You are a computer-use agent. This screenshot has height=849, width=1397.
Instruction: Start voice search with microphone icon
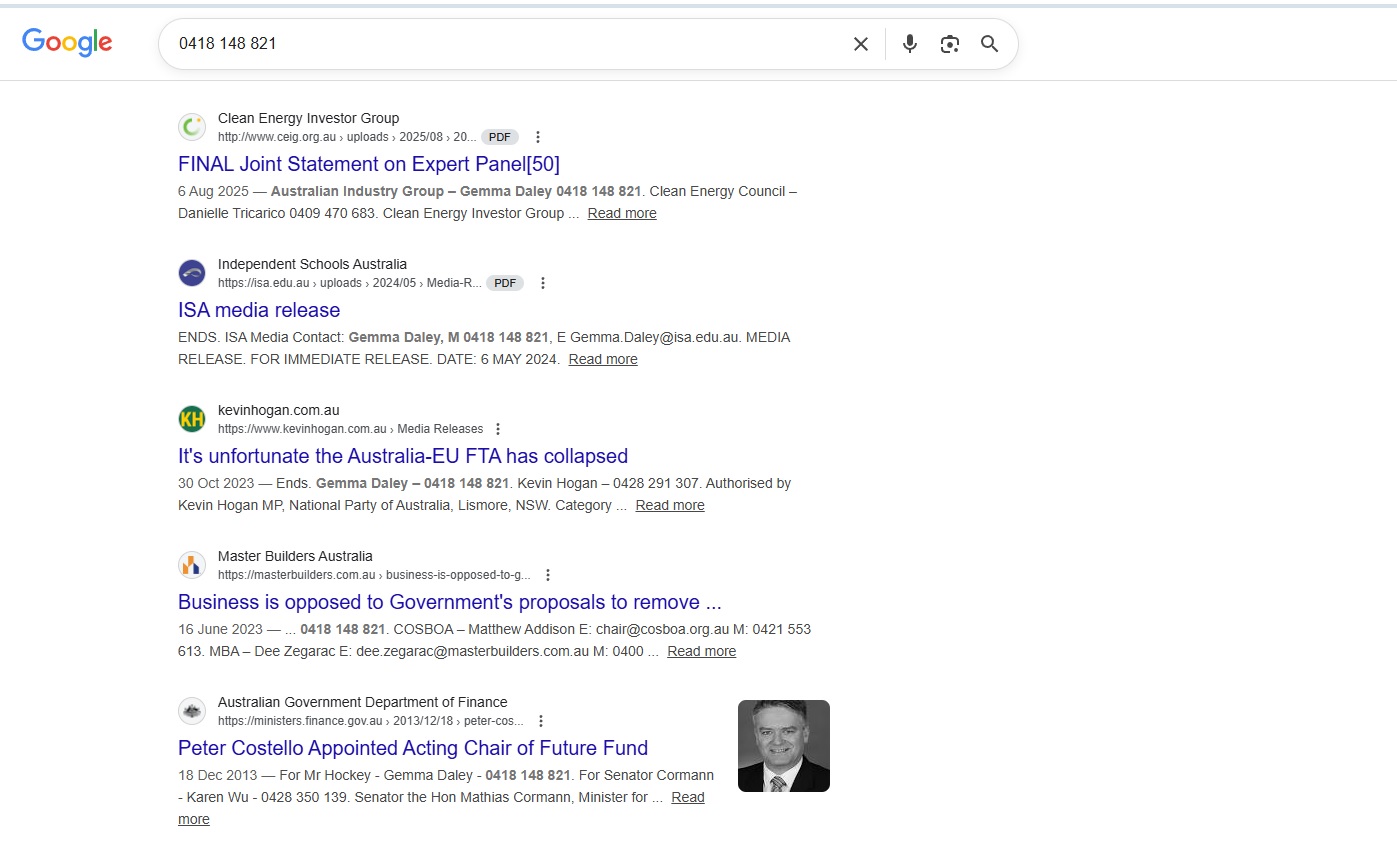(909, 44)
